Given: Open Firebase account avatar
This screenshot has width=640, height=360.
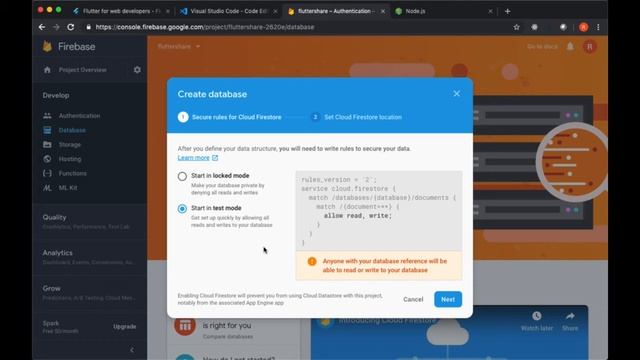Looking at the screenshot, I should click(x=589, y=47).
